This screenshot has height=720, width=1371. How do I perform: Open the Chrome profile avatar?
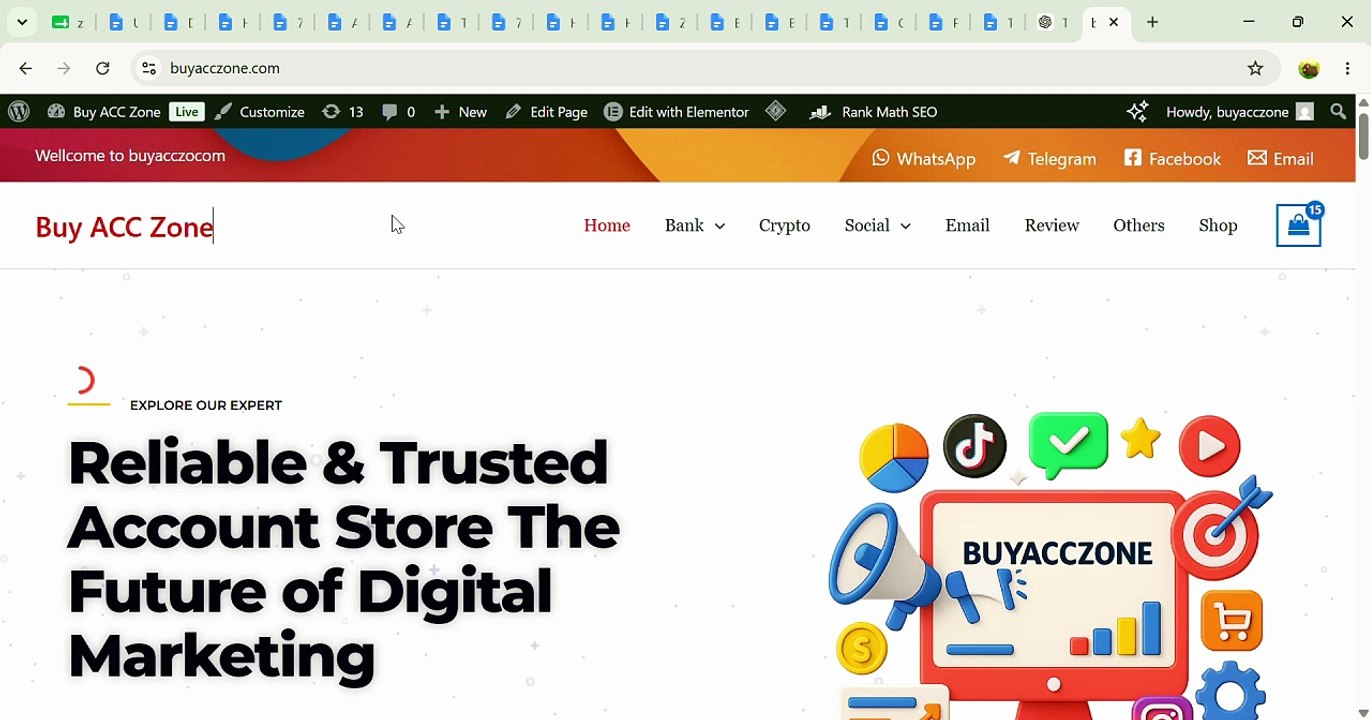(1309, 68)
